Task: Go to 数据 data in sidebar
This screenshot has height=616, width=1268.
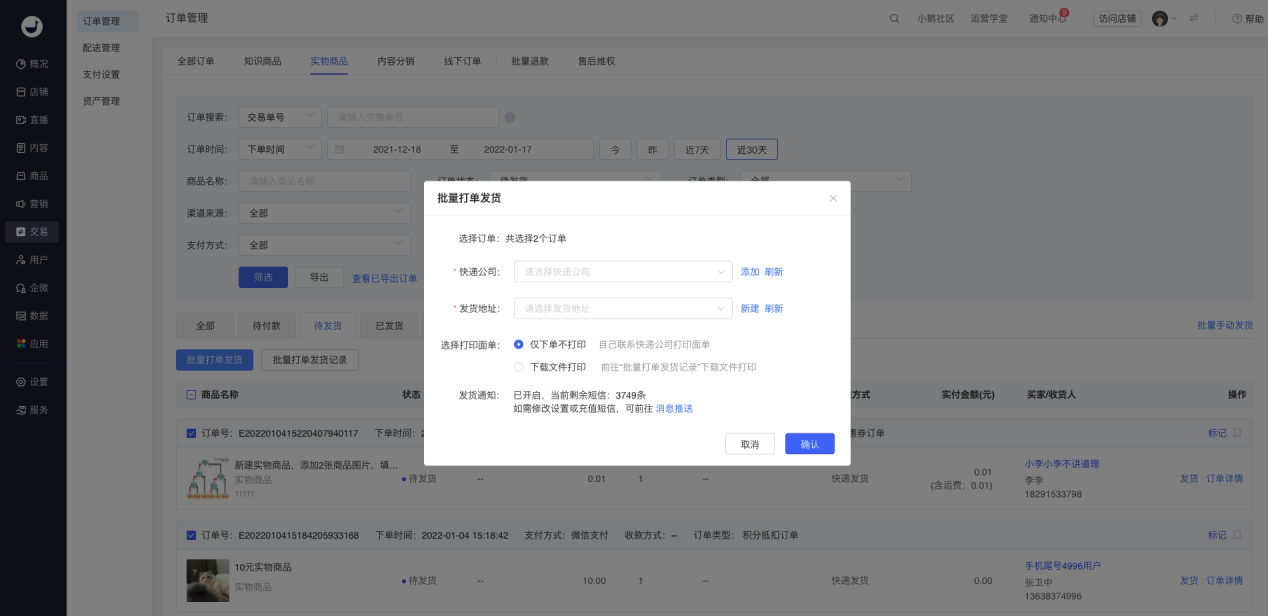Action: point(32,315)
